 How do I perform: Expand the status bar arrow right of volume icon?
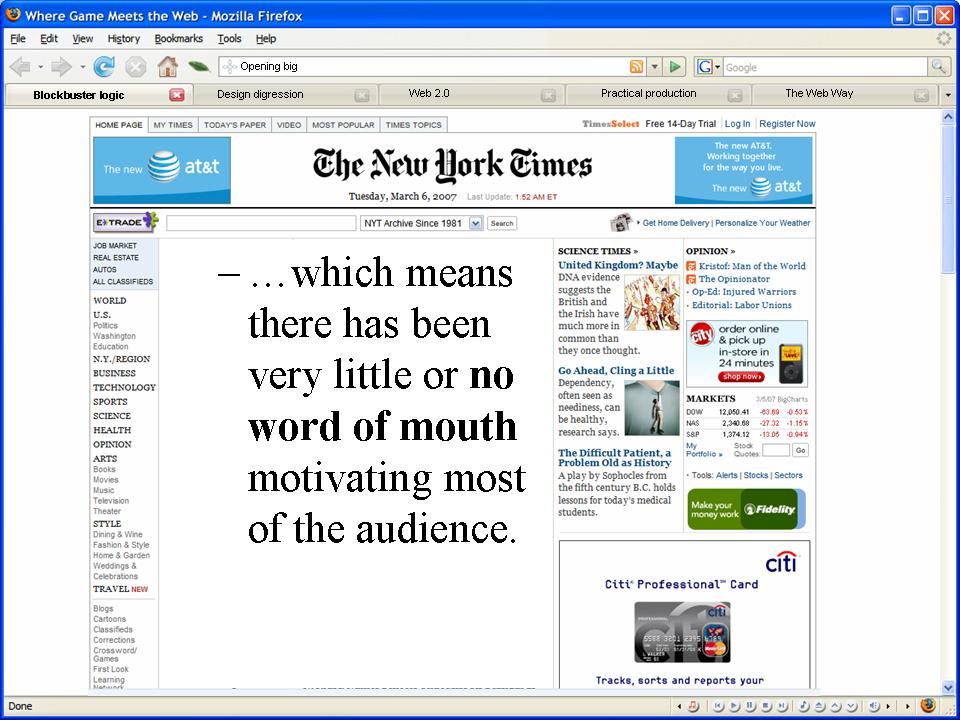[888, 706]
